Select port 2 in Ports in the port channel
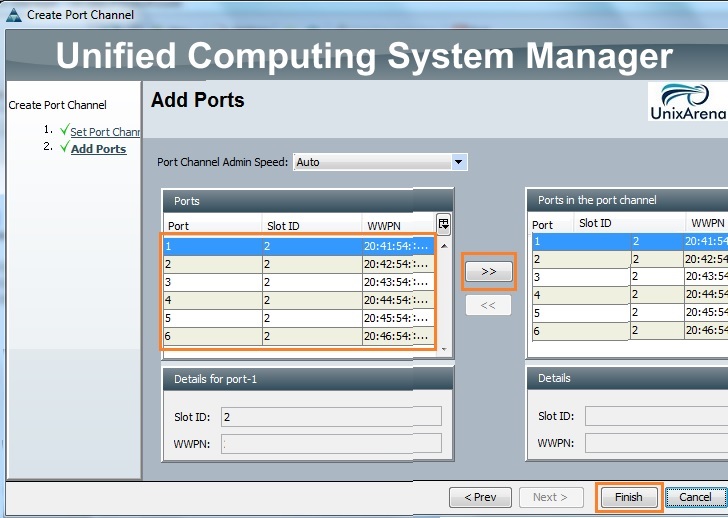728x518 pixels. [630, 259]
